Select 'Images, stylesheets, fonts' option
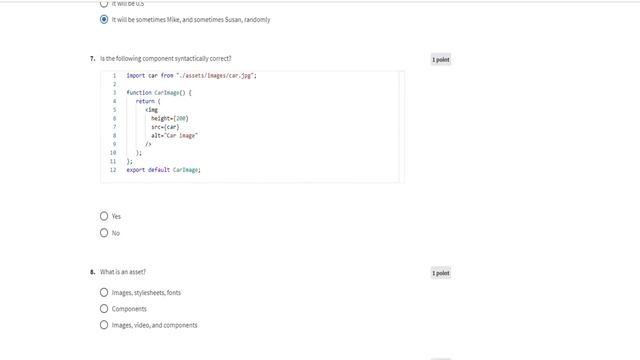This screenshot has height=360, width=640. [x=104, y=293]
